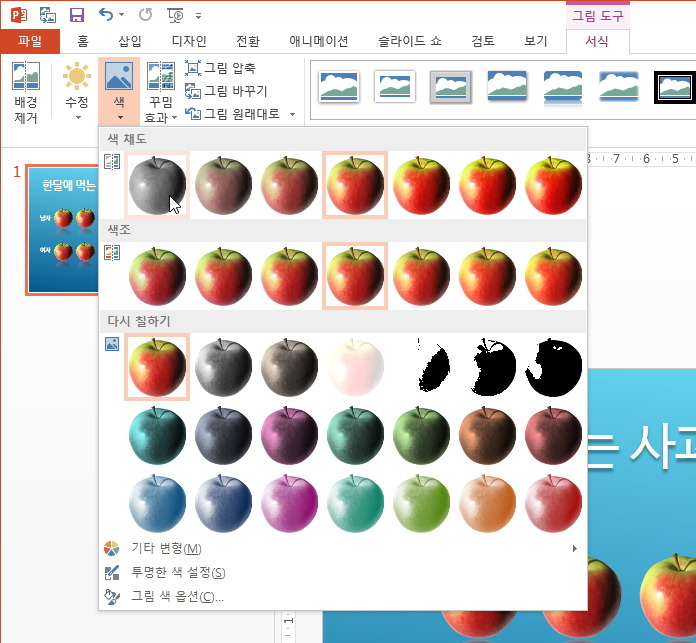Screen dimensions: 696x643
Task: Open the 파일 (File) menu
Action: tap(29, 41)
